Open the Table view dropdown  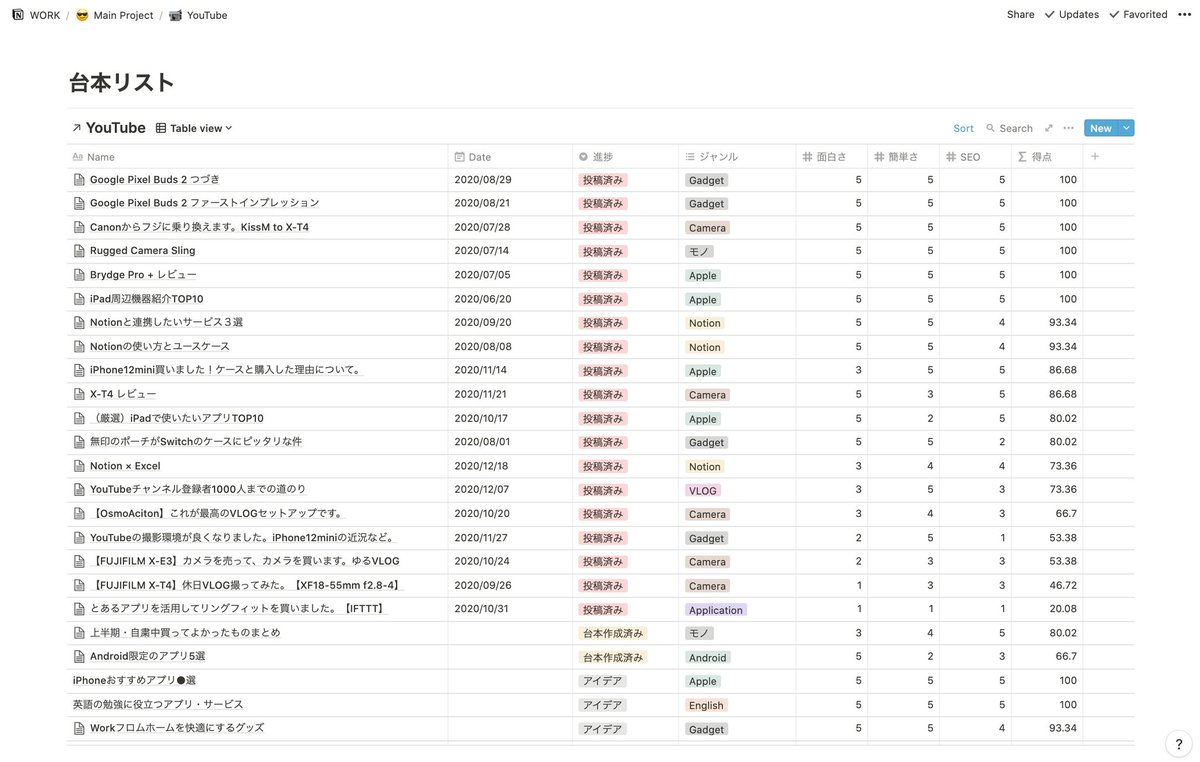(x=195, y=128)
